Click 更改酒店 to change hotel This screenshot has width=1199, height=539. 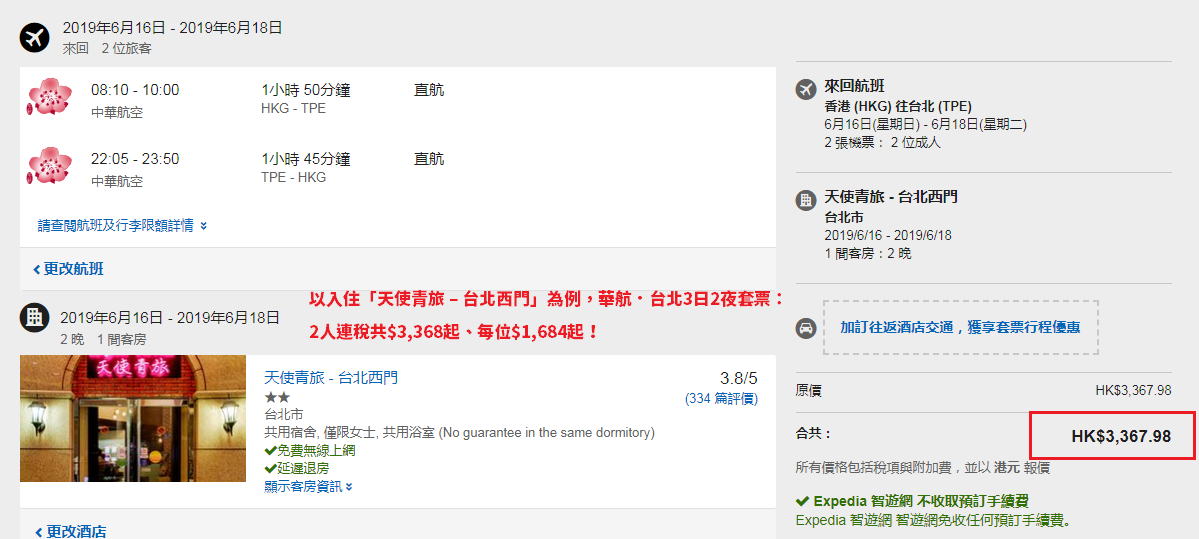tap(70, 531)
